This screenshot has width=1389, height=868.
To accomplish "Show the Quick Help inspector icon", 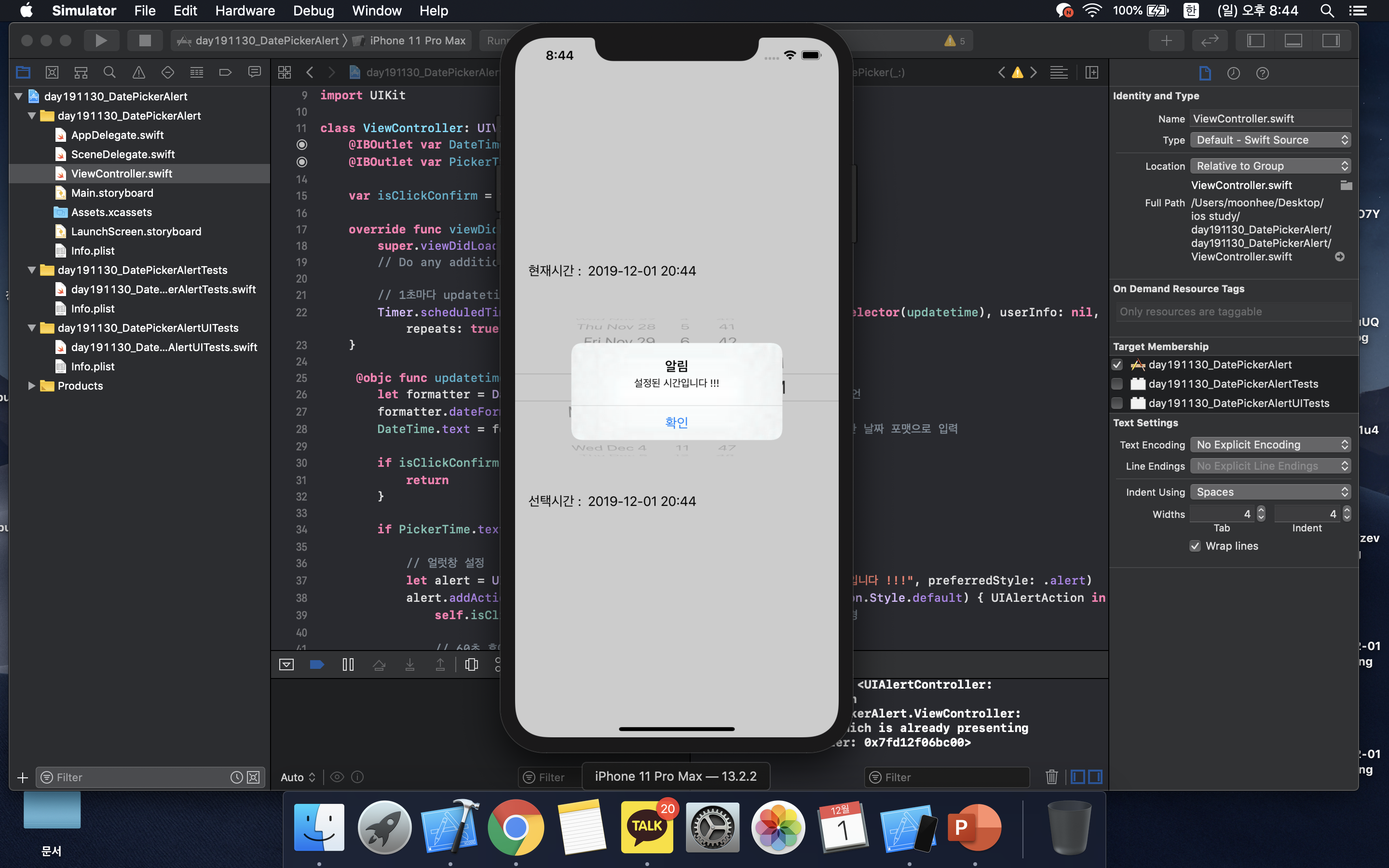I will pos(1262,73).
